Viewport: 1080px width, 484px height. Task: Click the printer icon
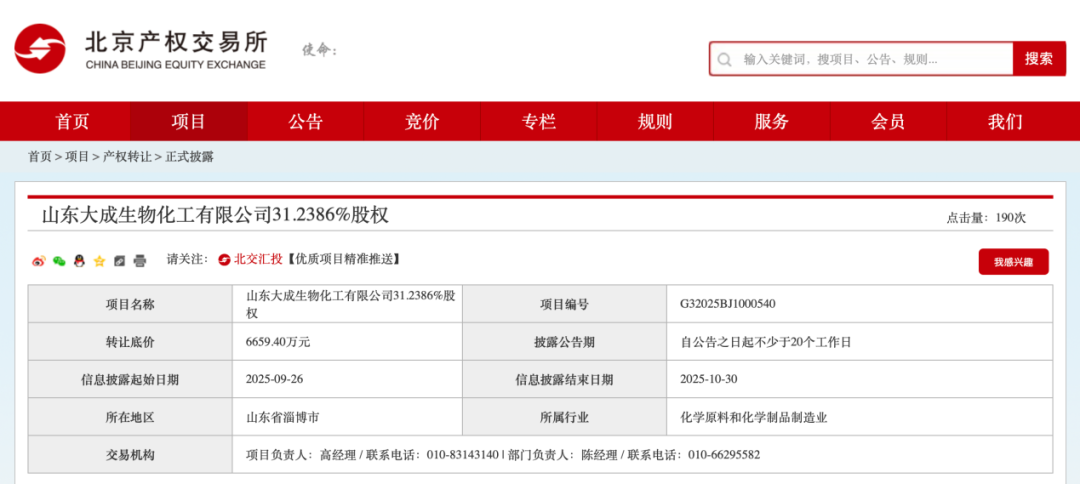tap(140, 261)
